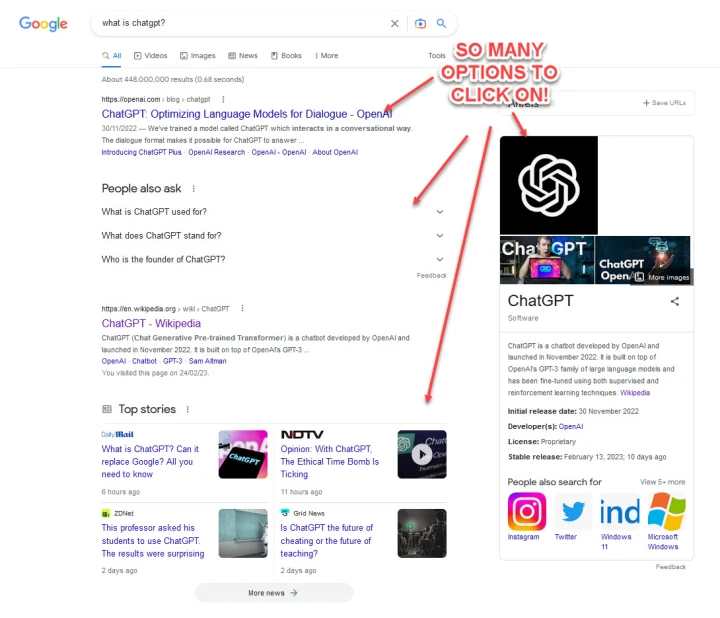Click the Top stories newspaper icon
Screen dimensions: 720x618
click(107, 409)
